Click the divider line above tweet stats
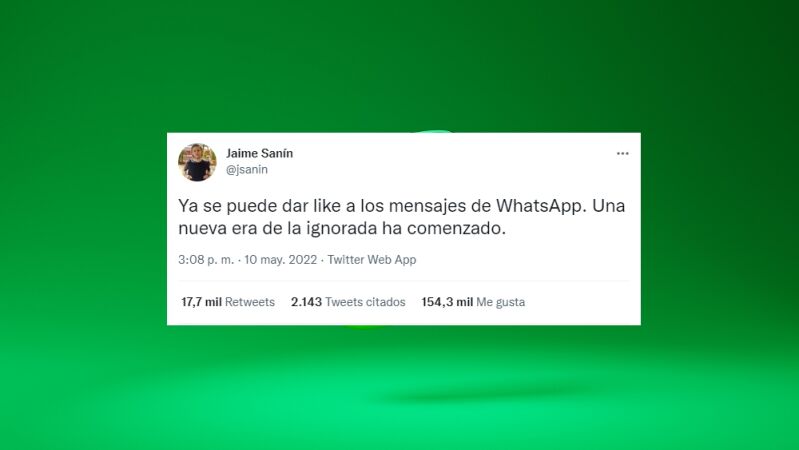799x450 pixels. [x=404, y=281]
